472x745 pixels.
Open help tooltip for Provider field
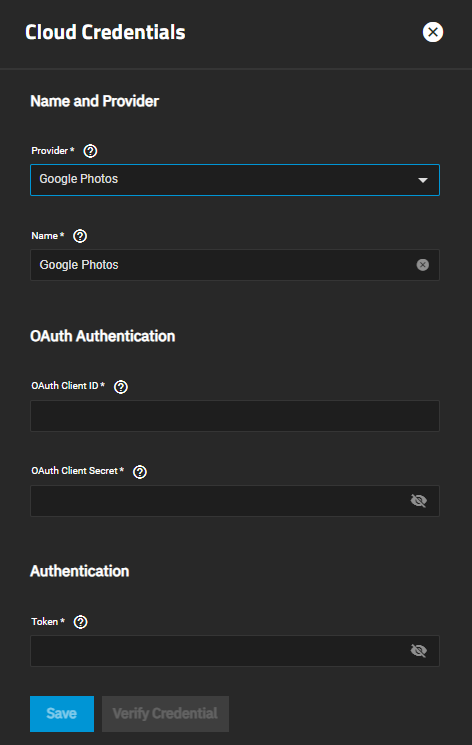(x=90, y=151)
